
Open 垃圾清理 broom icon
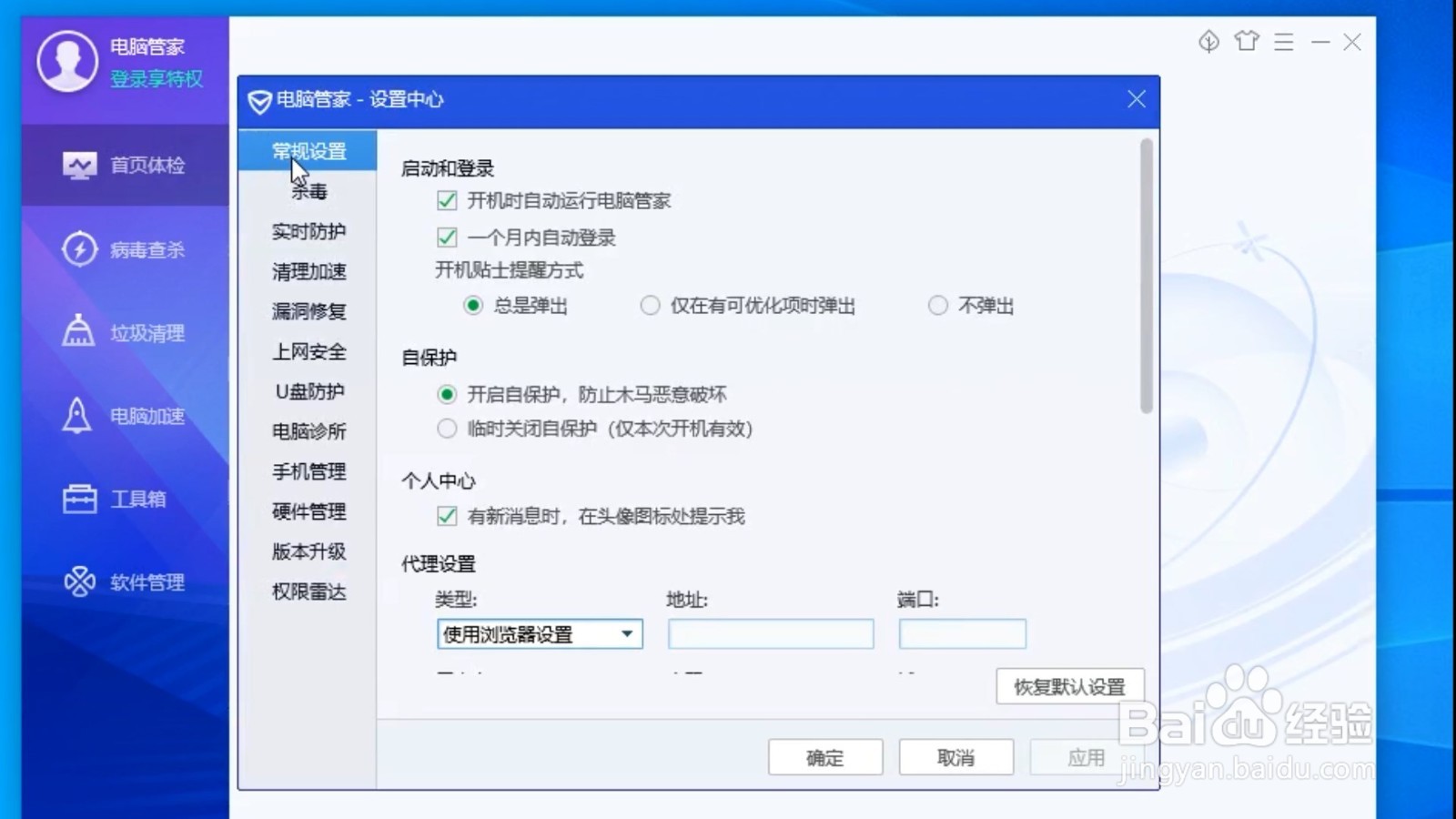pos(78,332)
